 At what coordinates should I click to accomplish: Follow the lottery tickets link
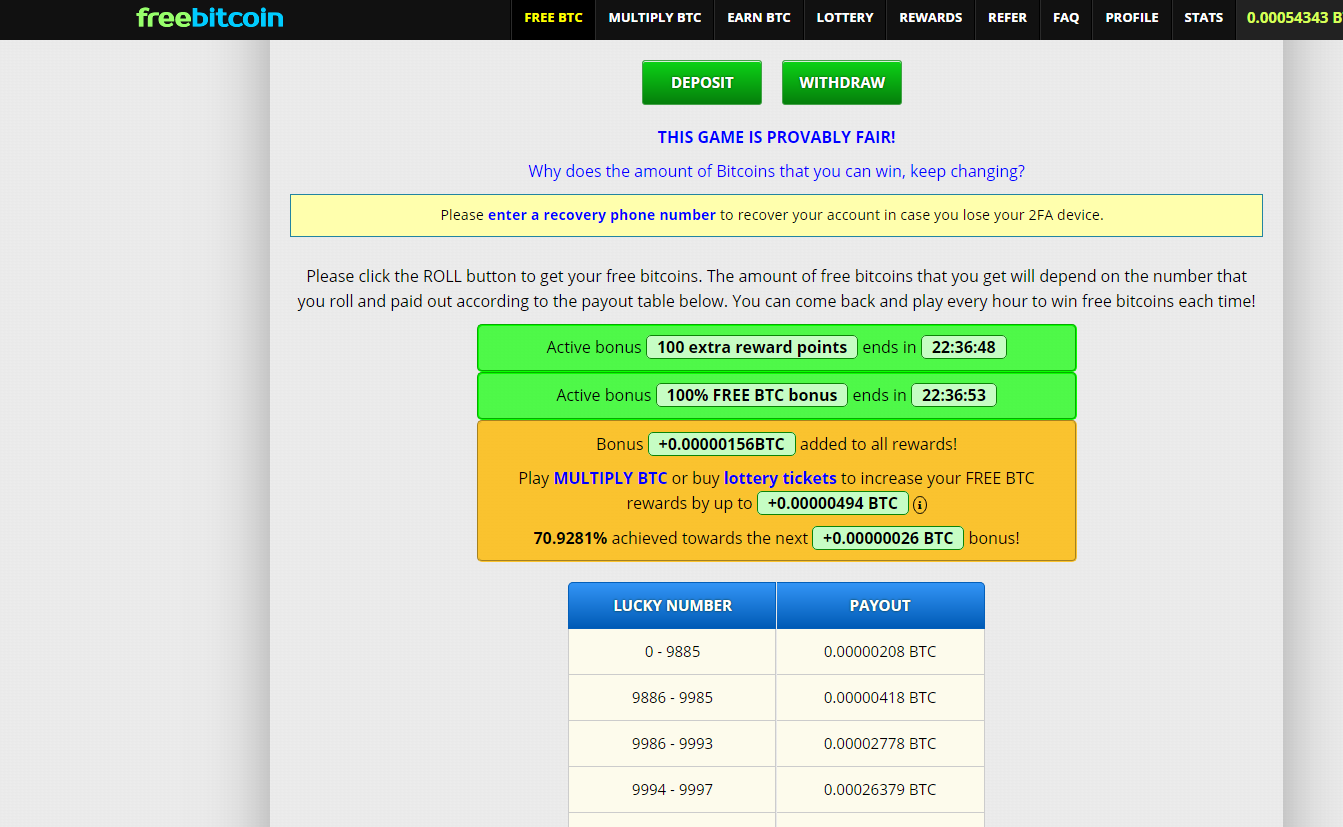click(780, 478)
